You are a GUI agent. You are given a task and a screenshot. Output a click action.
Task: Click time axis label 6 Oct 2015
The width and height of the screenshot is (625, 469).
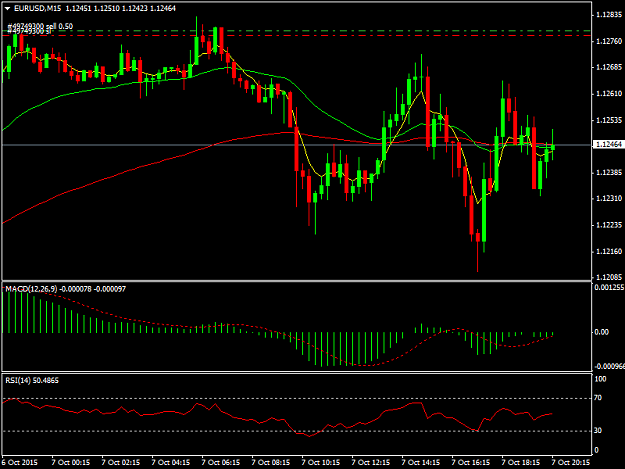(x=20, y=463)
